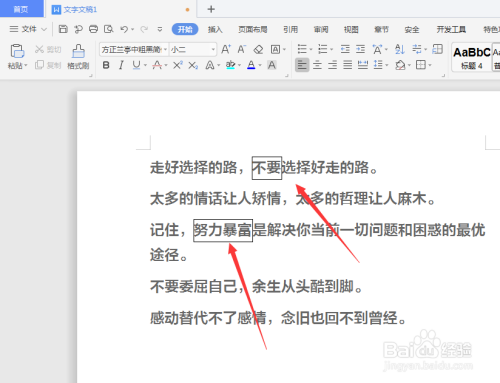Click the text tools icon beside paragraph marks
This screenshot has width=500, height=383.
(437, 49)
